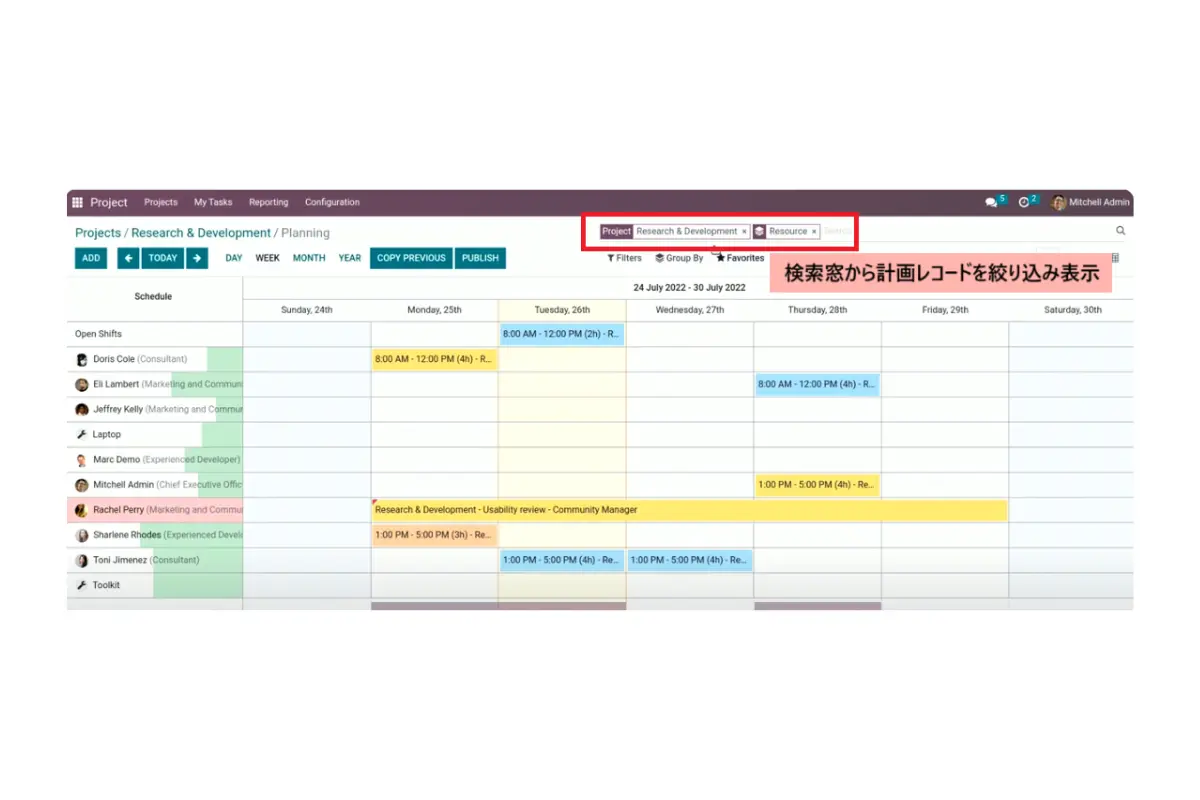The image size is (1200, 800).
Task: Open the Reporting menu
Action: [268, 202]
